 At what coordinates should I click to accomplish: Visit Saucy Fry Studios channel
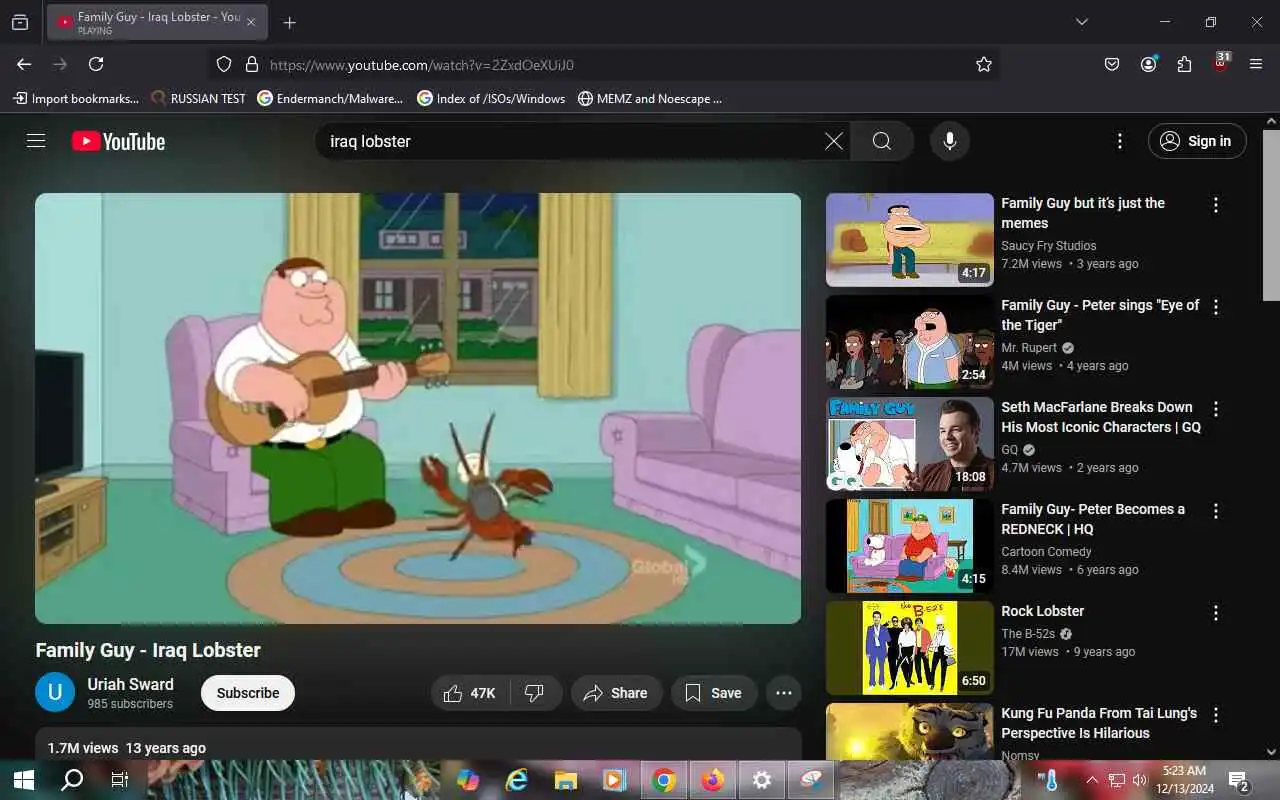[1048, 246]
